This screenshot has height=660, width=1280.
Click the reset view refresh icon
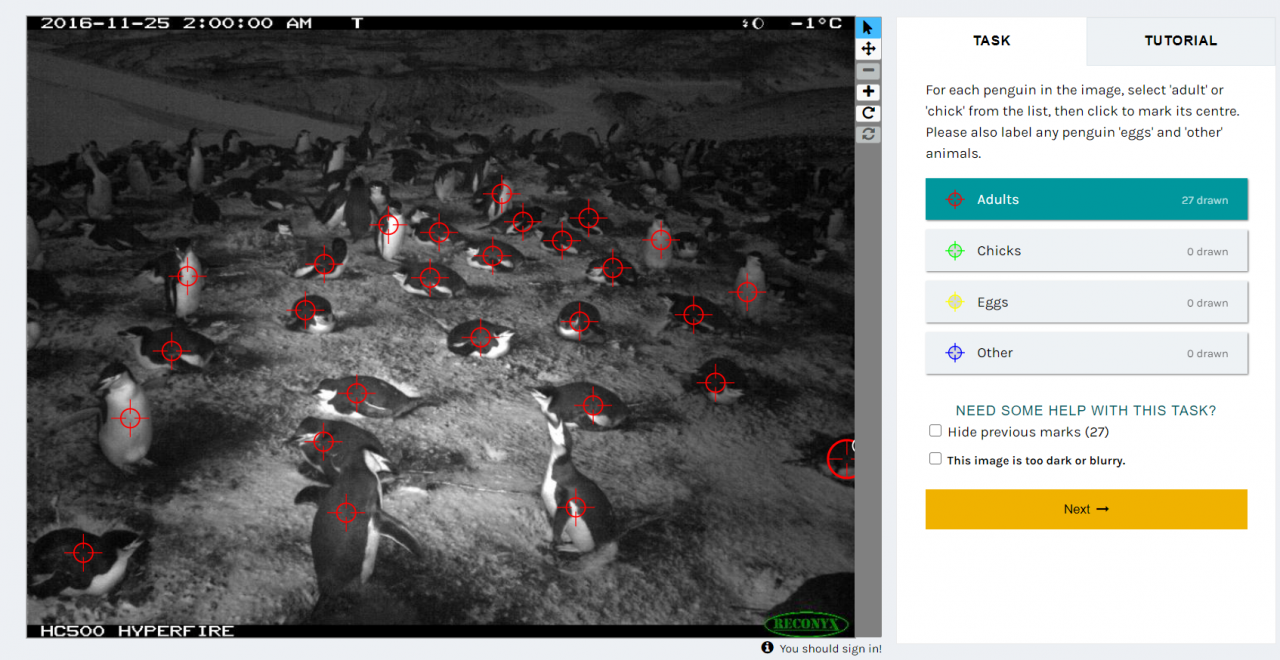pyautogui.click(x=868, y=134)
